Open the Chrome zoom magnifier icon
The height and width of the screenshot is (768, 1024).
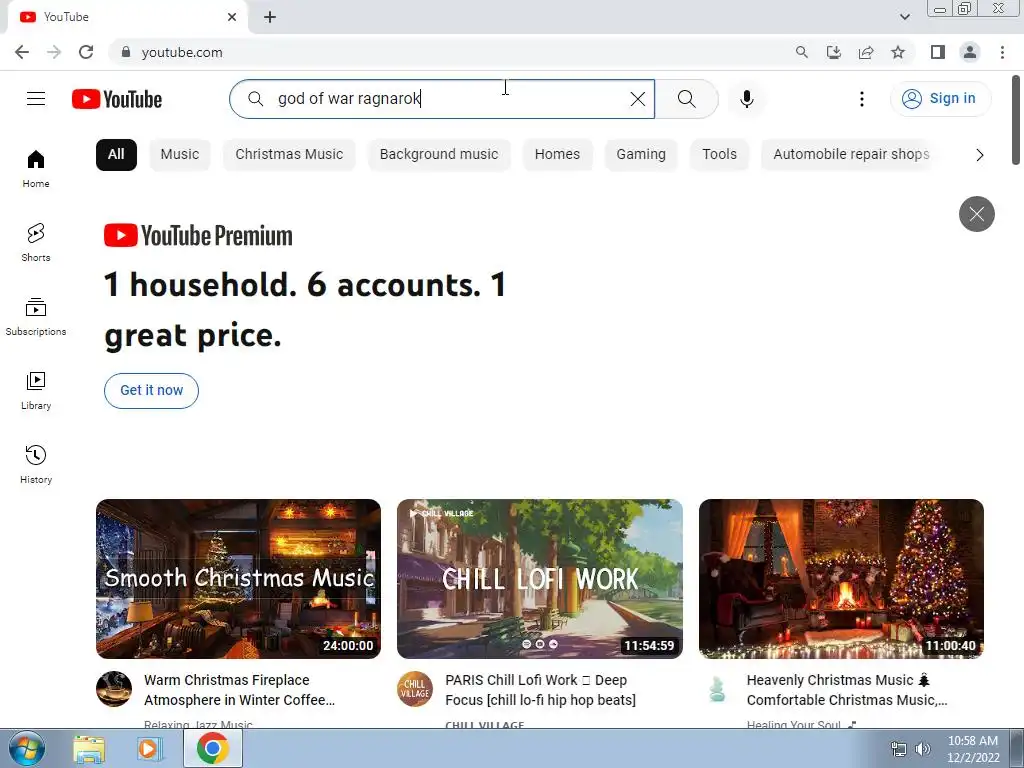point(802,52)
